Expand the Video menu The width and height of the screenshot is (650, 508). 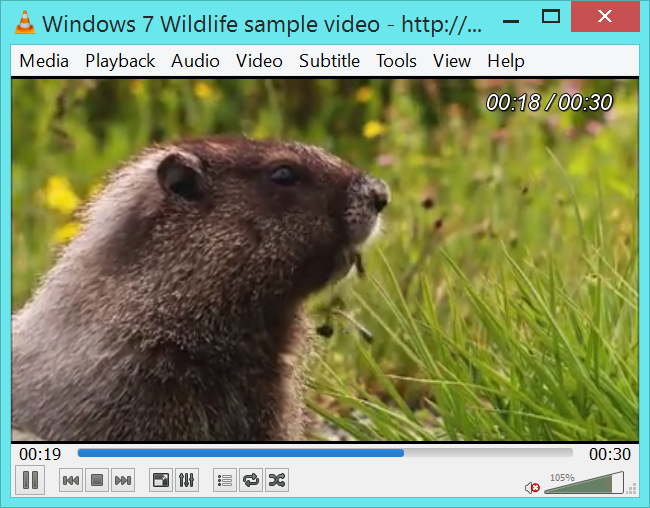tap(259, 61)
